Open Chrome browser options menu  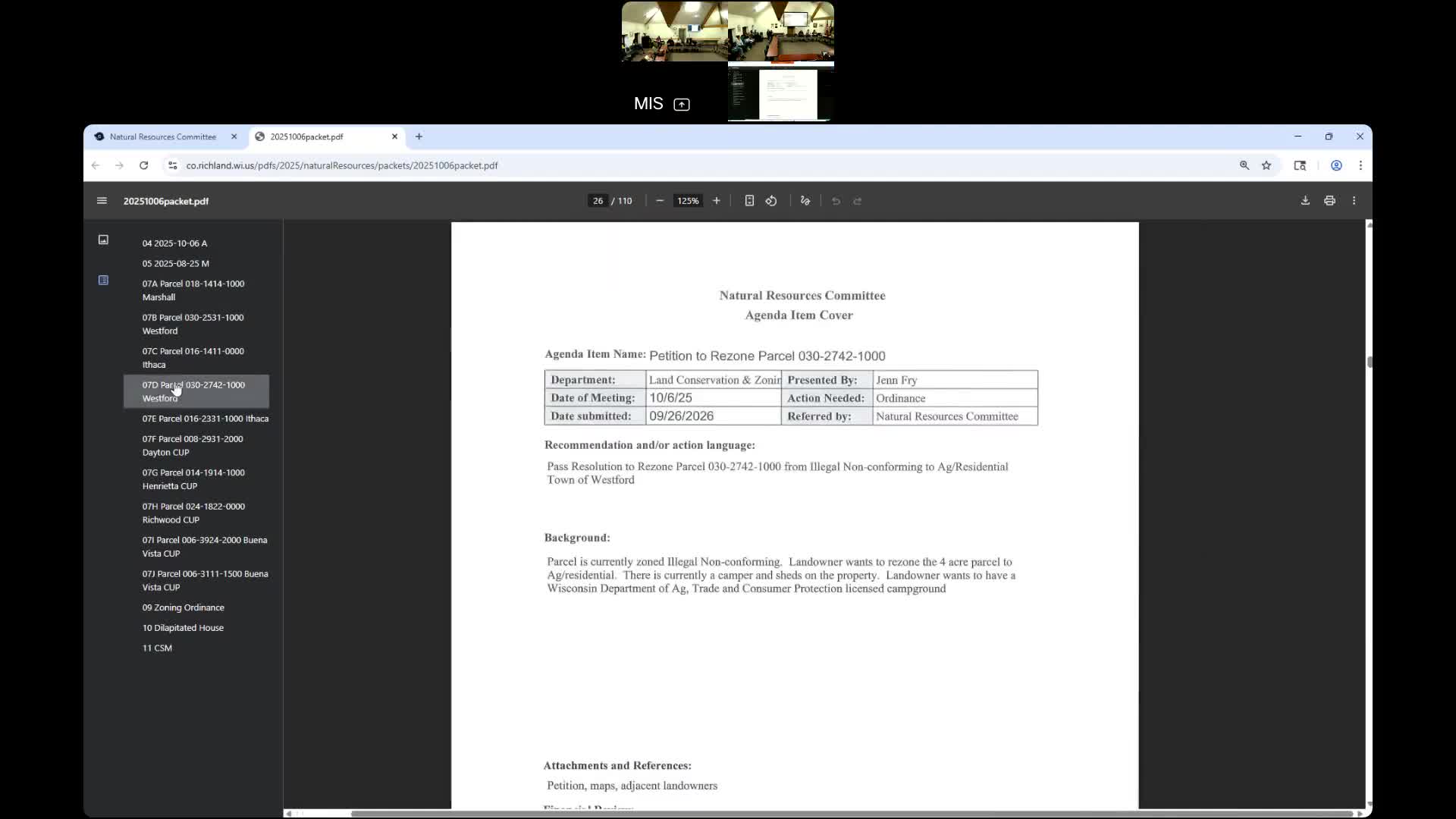click(1360, 165)
